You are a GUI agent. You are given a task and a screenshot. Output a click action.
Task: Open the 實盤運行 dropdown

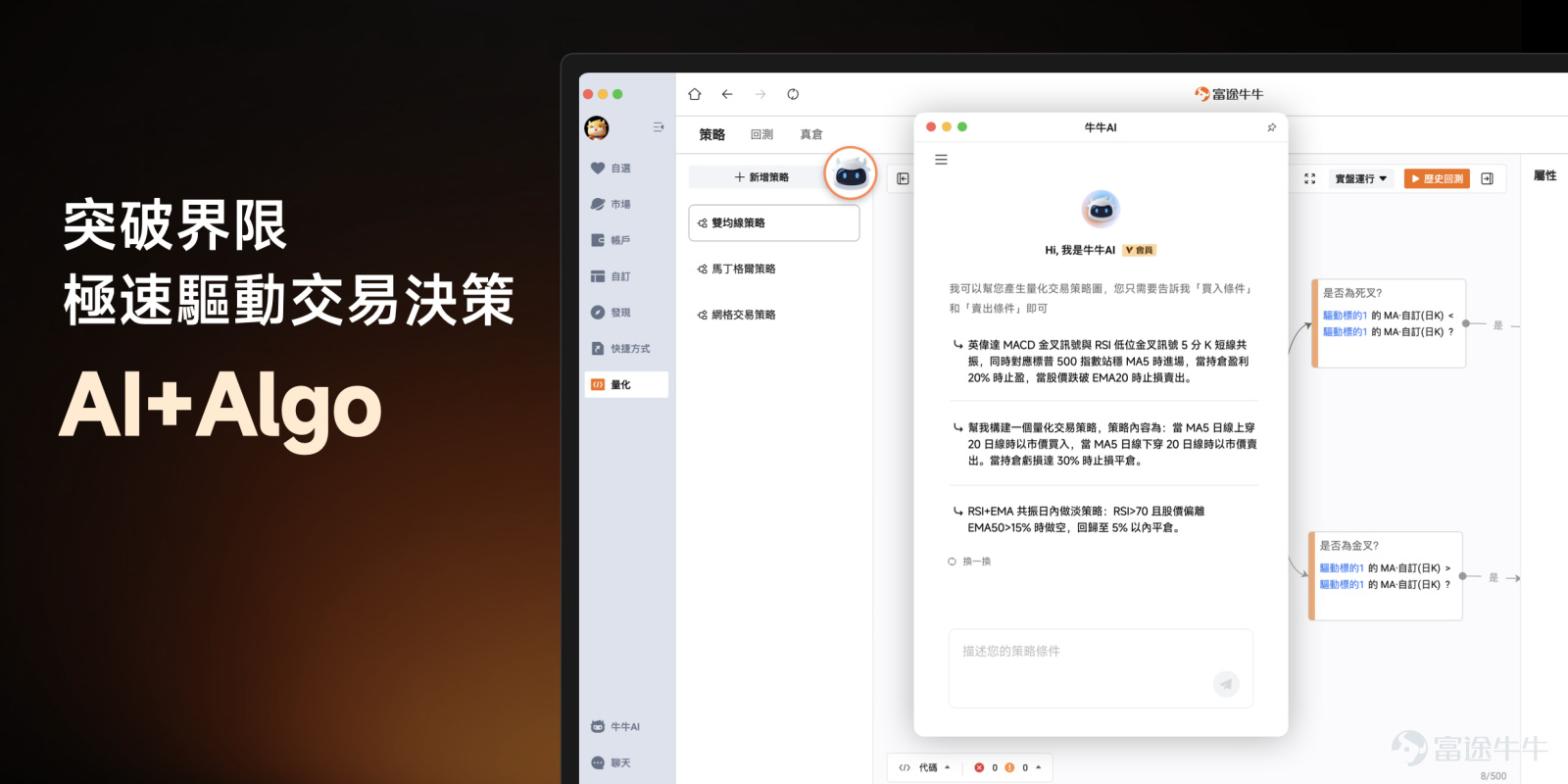(1361, 178)
